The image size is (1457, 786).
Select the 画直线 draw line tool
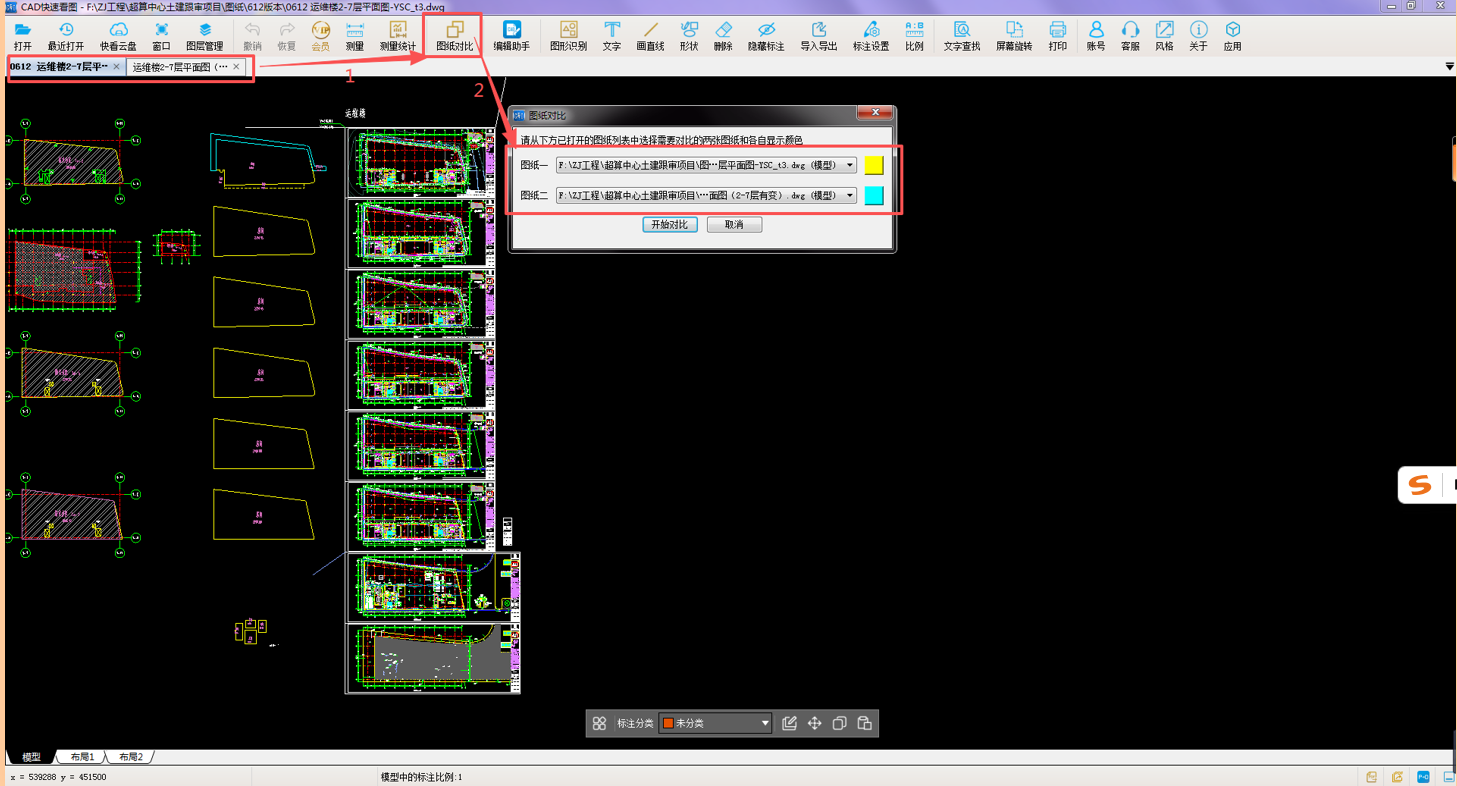click(x=650, y=36)
